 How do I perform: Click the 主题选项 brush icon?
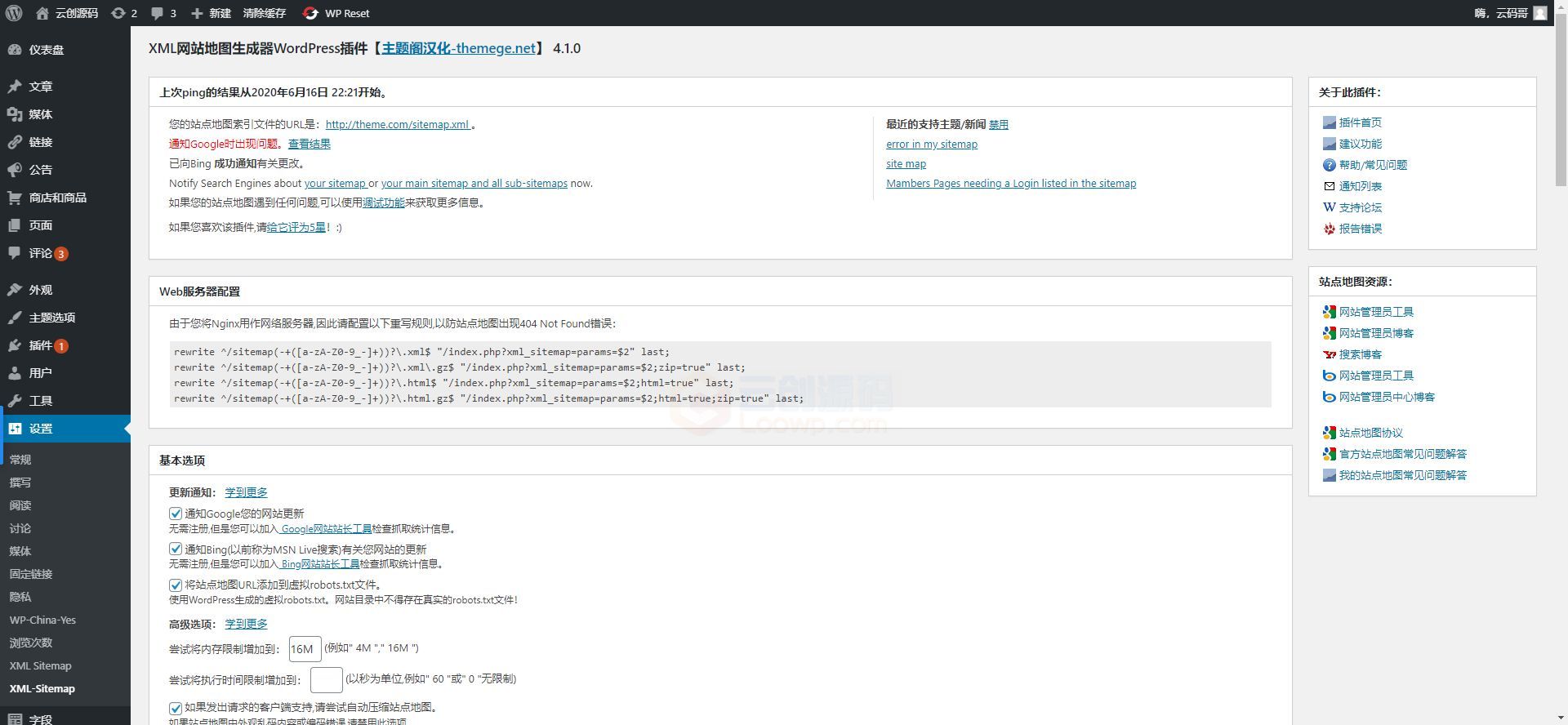(x=15, y=318)
